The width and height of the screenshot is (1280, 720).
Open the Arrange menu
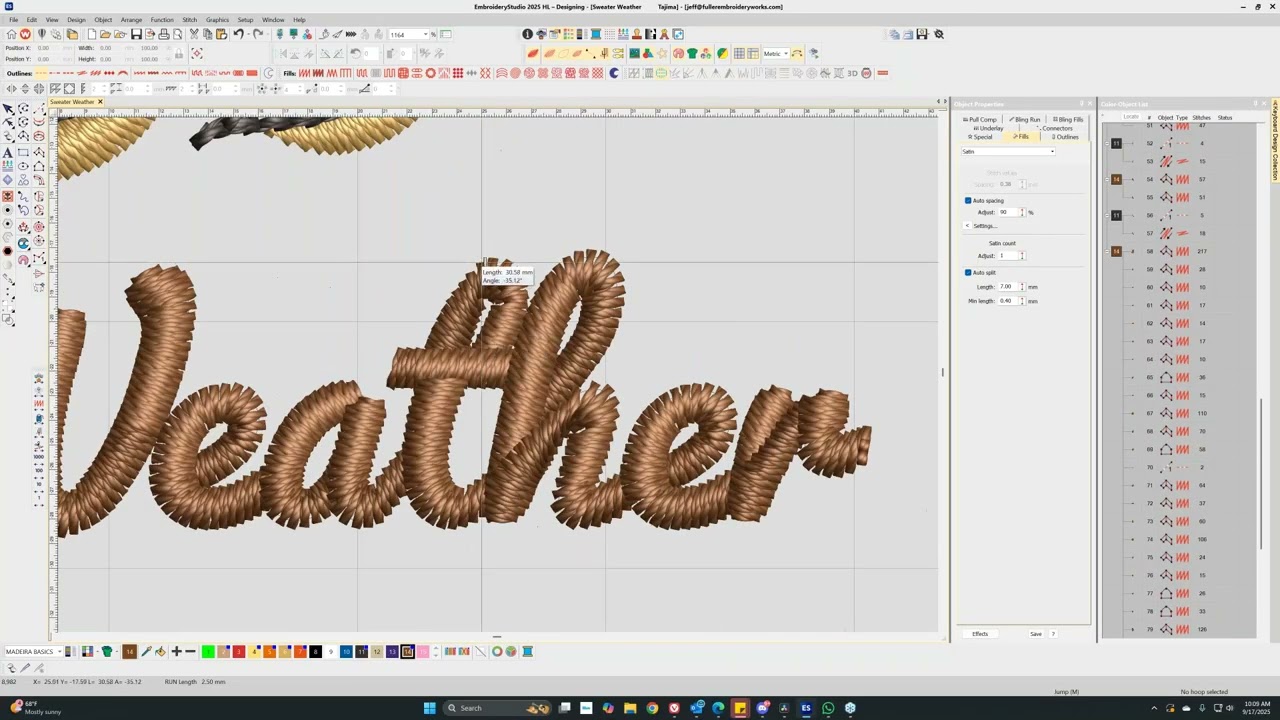pos(131,20)
